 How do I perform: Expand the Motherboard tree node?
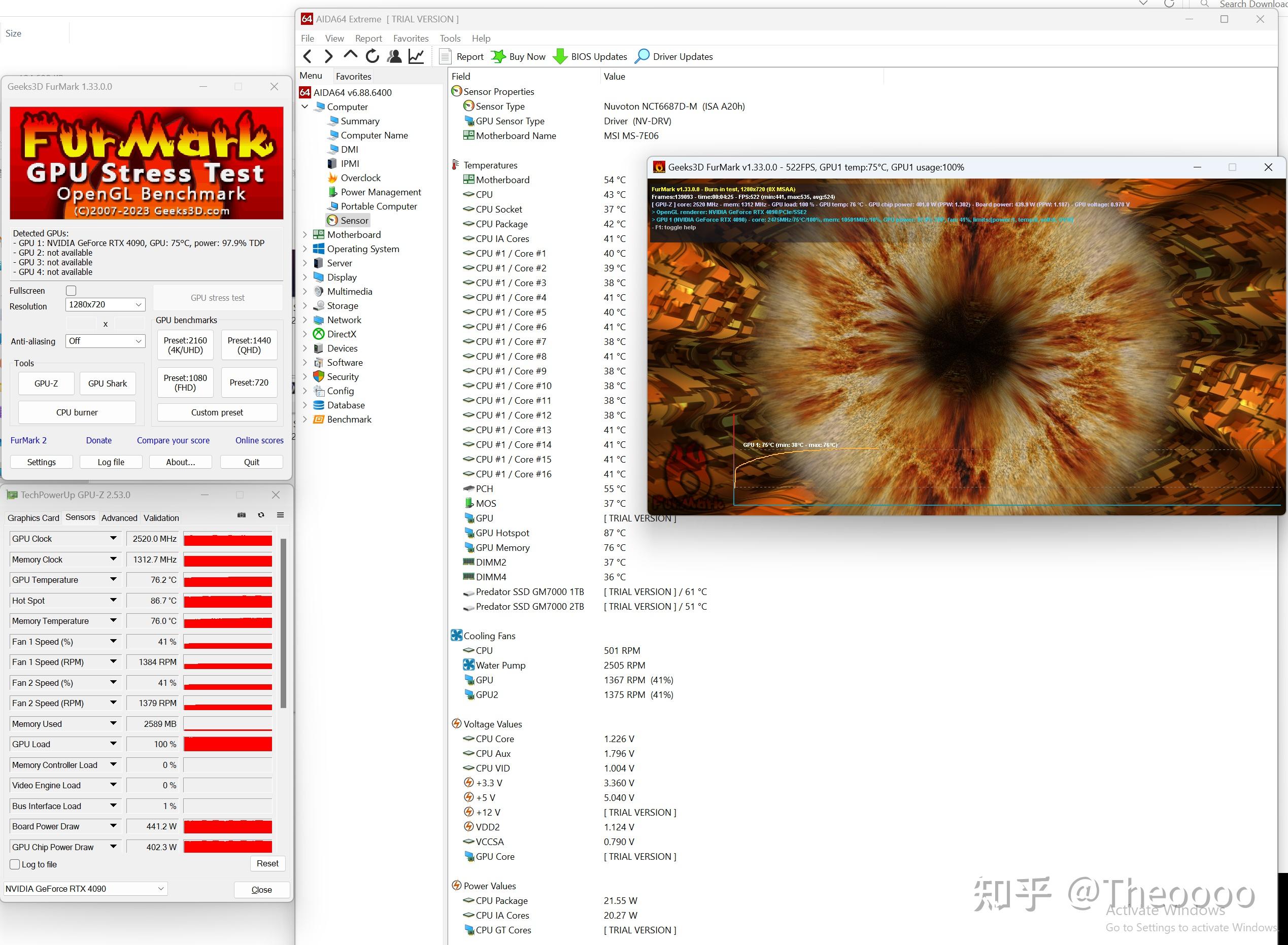(305, 234)
